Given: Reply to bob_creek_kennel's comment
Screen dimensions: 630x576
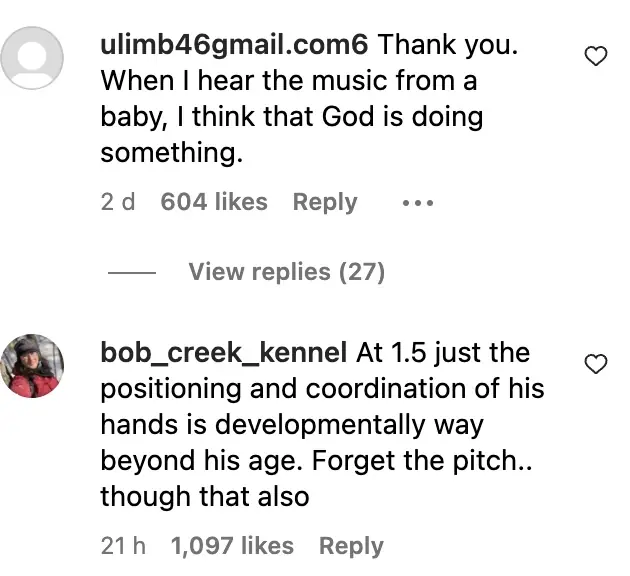Looking at the screenshot, I should (x=351, y=546).
